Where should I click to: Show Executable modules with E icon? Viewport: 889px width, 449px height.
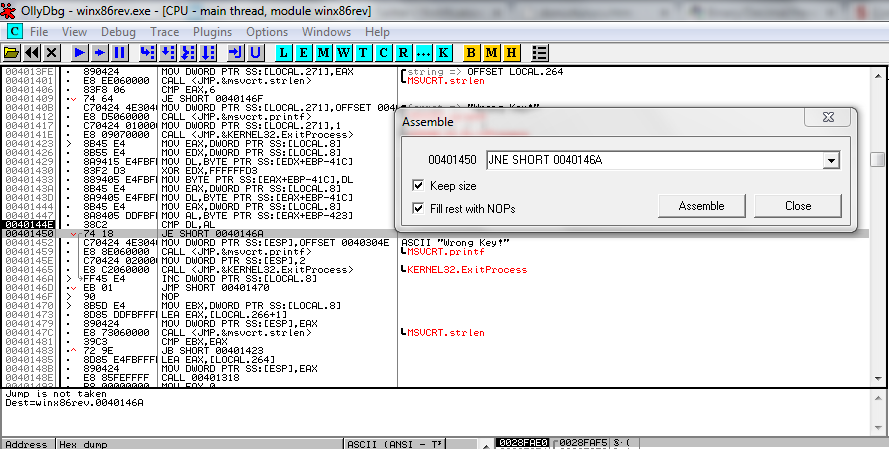pyautogui.click(x=303, y=53)
